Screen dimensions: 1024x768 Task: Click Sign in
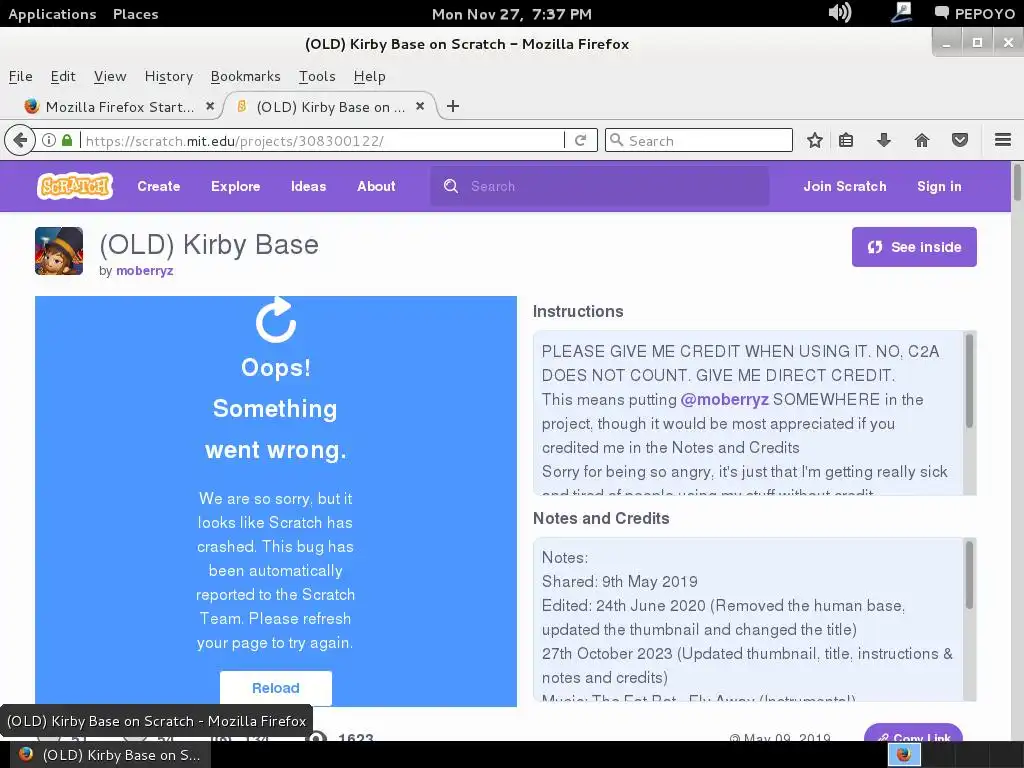(x=939, y=186)
